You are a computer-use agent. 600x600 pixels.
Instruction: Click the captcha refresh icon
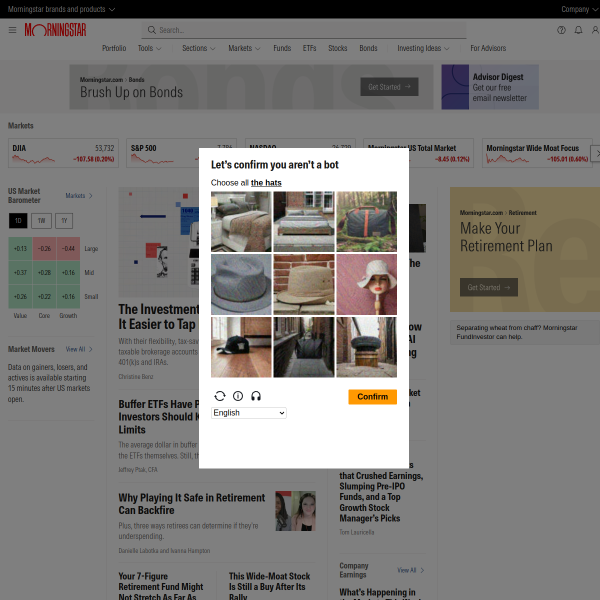(x=220, y=396)
